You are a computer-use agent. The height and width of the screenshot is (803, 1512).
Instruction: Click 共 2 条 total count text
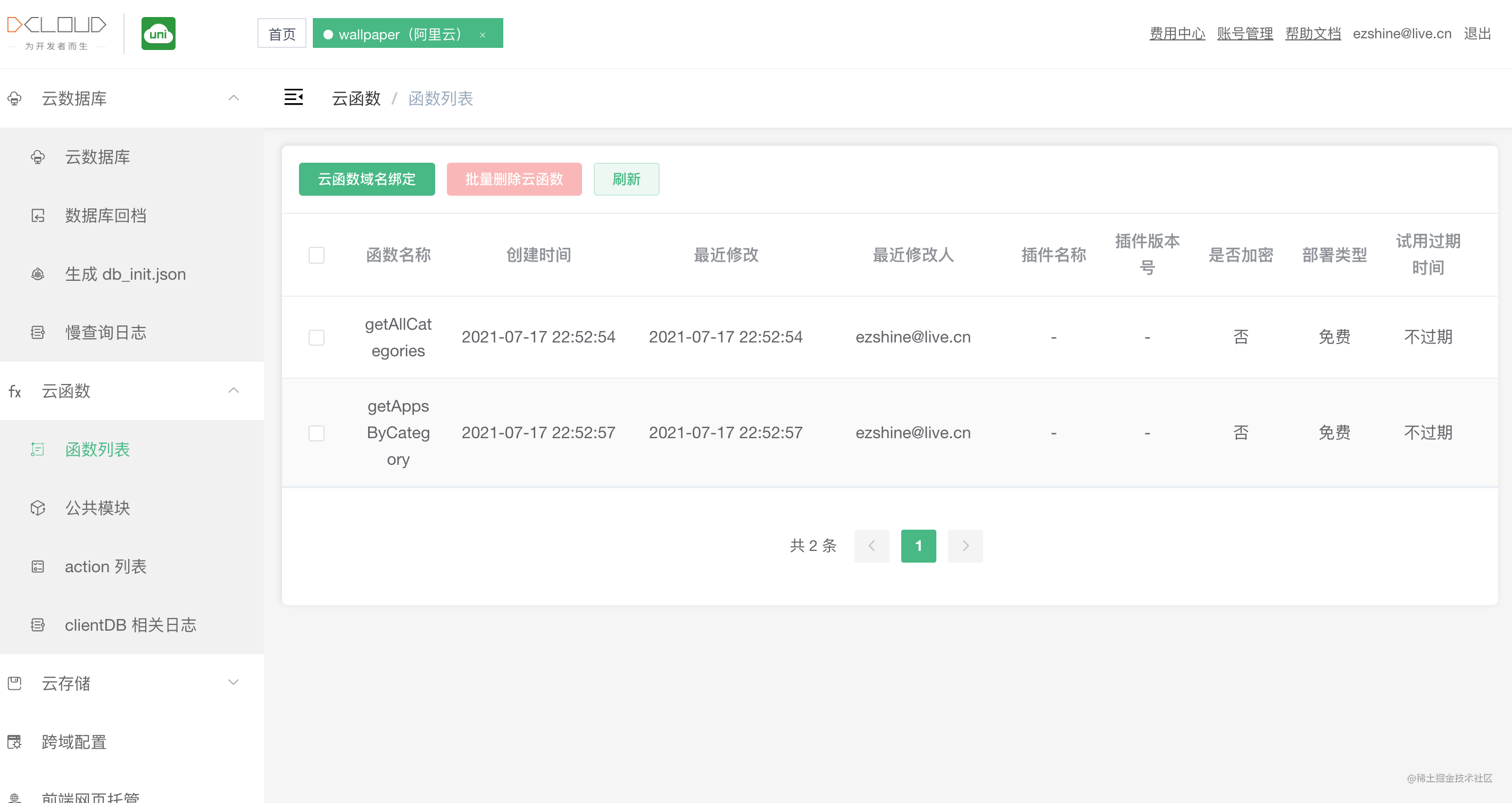(813, 546)
